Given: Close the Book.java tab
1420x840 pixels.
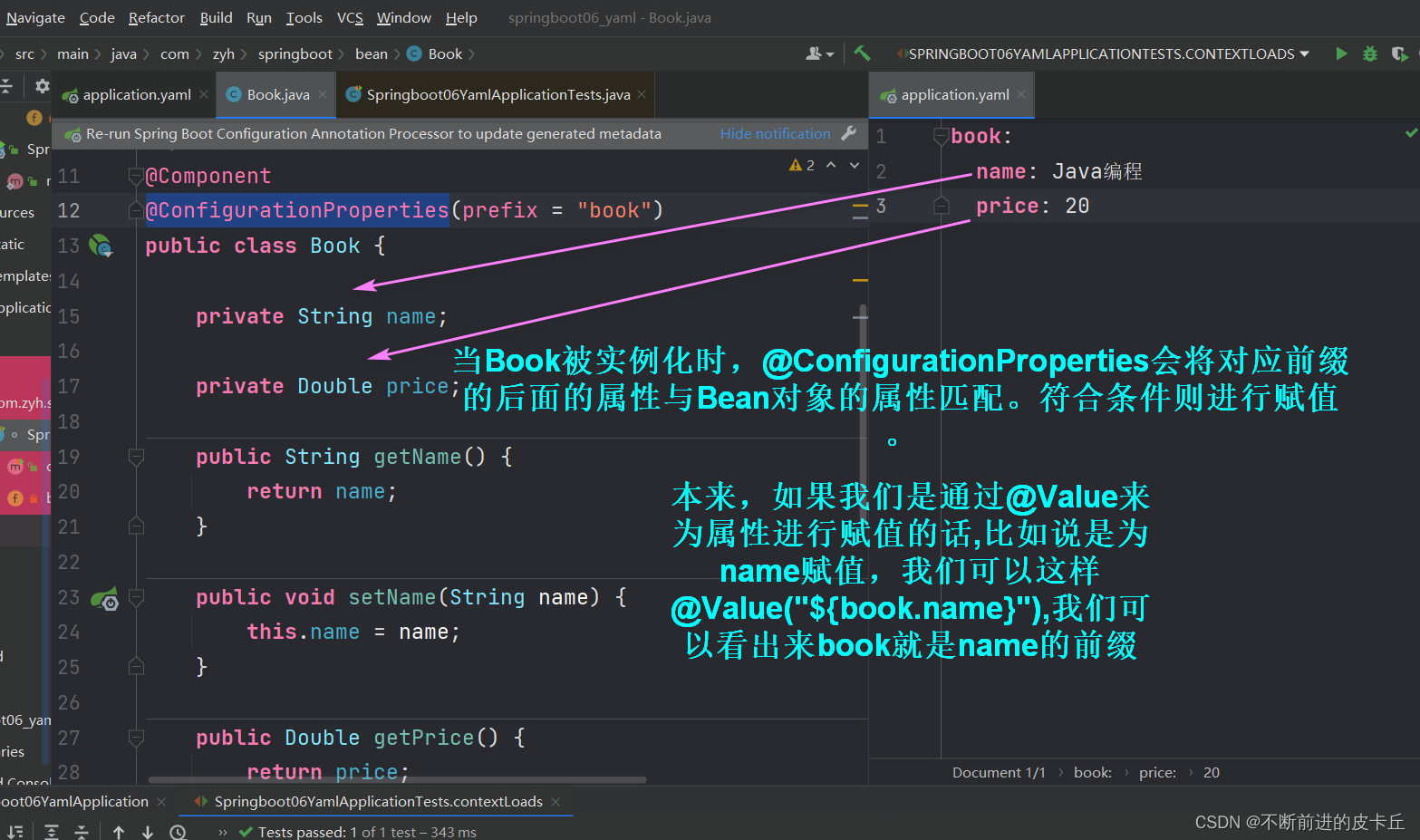Looking at the screenshot, I should pyautogui.click(x=323, y=95).
